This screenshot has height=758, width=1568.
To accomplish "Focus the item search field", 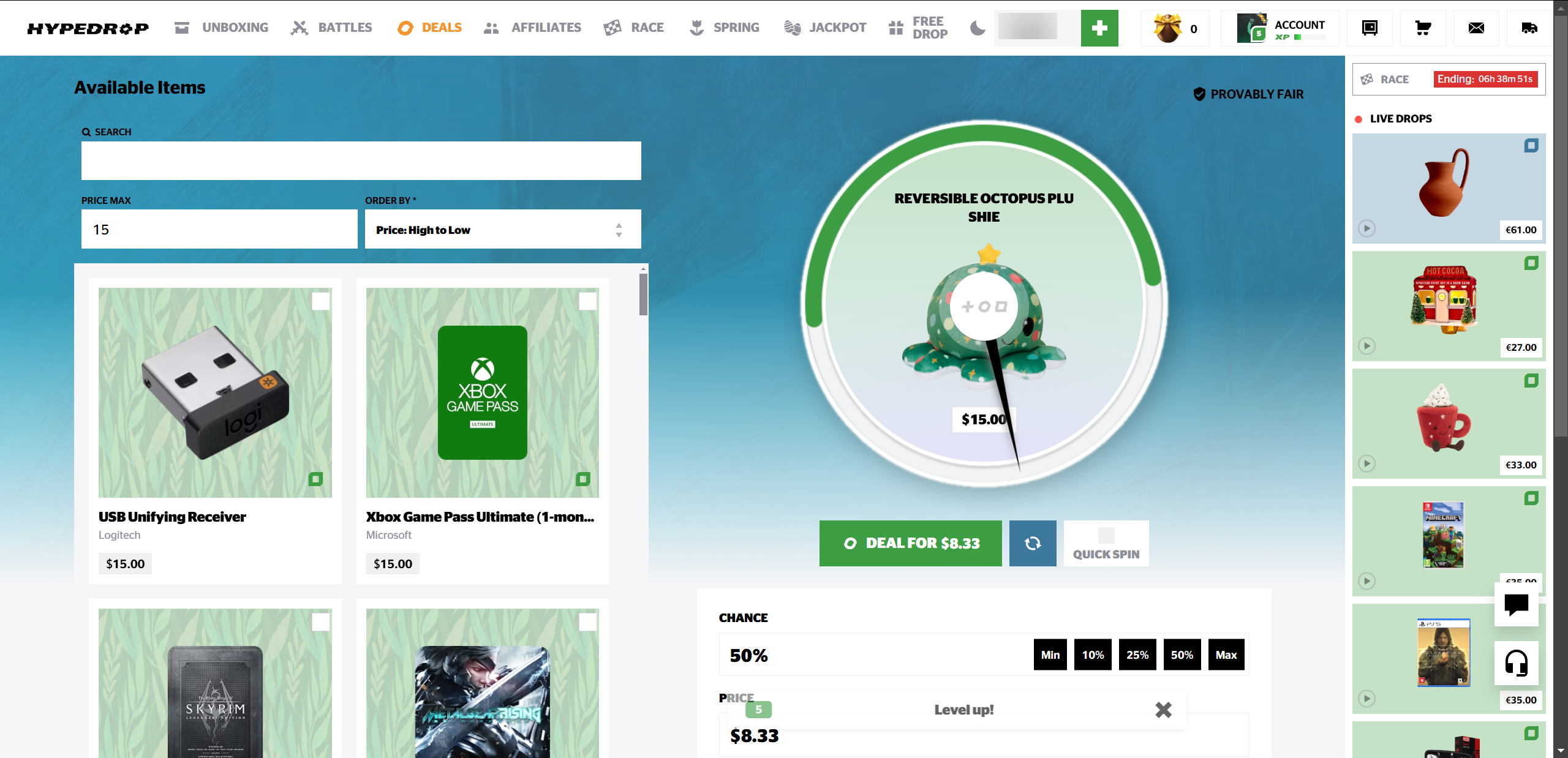I will point(361,160).
